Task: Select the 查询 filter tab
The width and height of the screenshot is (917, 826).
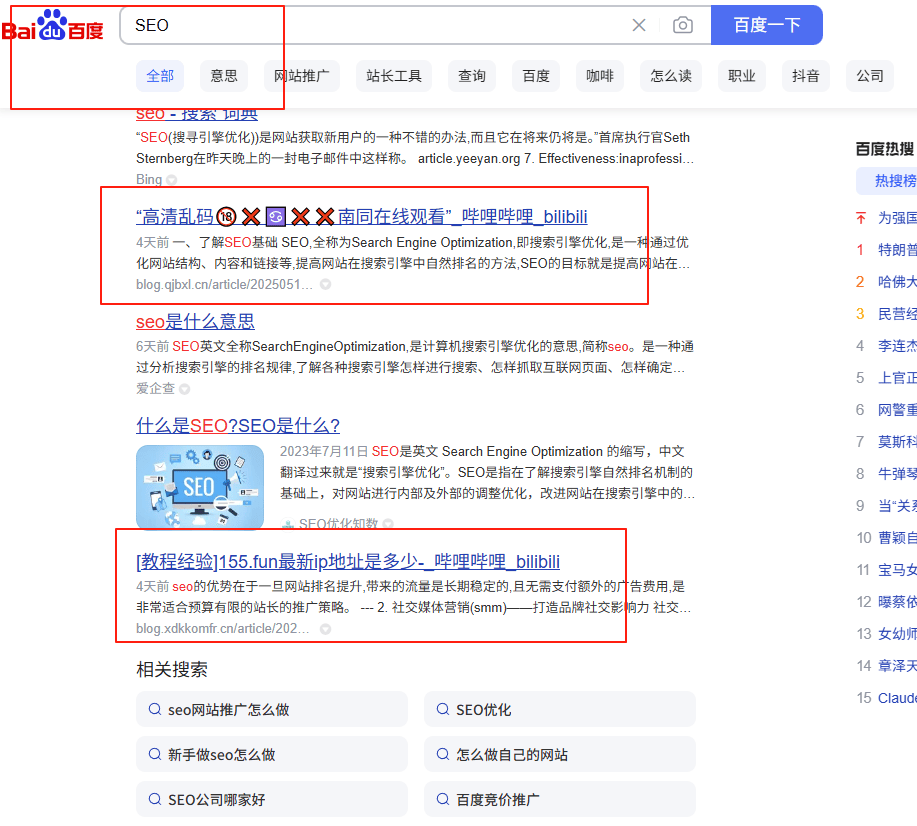Action: 472,76
